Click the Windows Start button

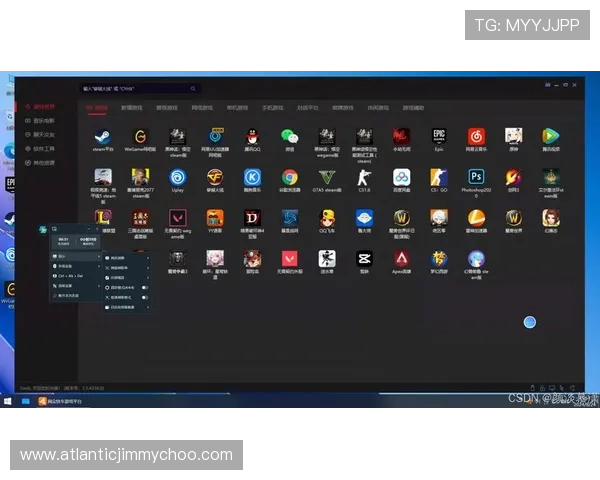9,401
